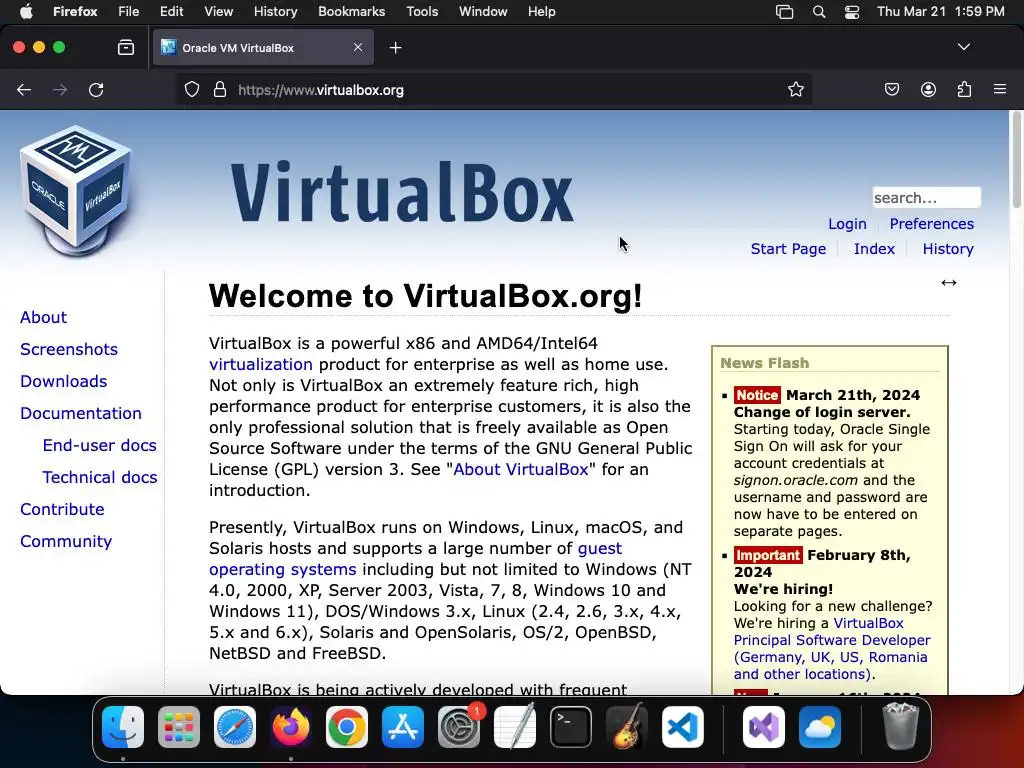Open the History menu in menu bar
The width and height of the screenshot is (1024, 768).
click(276, 12)
